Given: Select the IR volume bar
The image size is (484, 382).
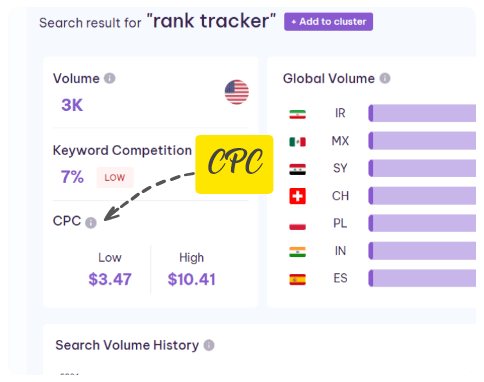Looking at the screenshot, I should tap(422, 113).
